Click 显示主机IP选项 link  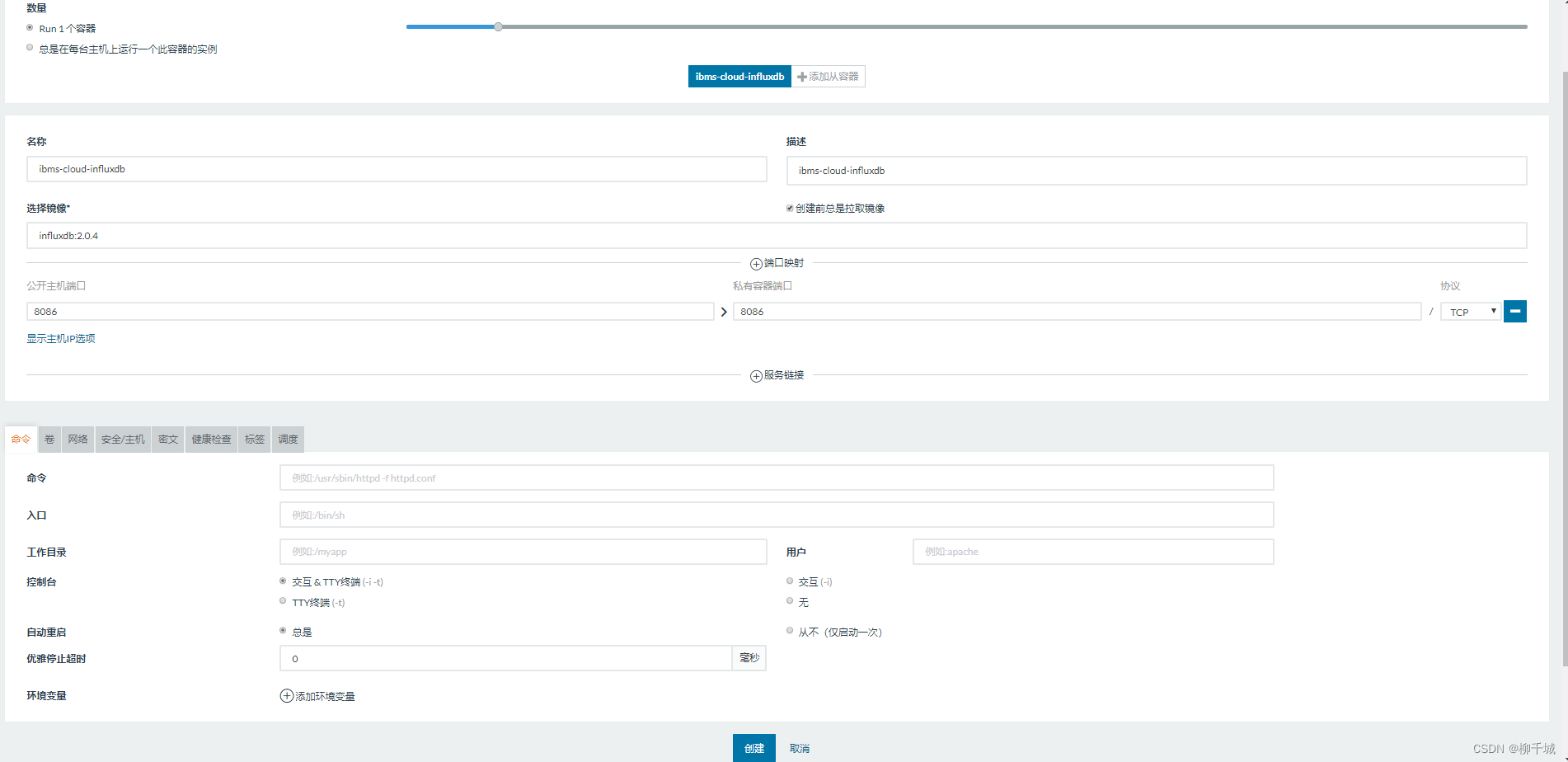[x=61, y=339]
